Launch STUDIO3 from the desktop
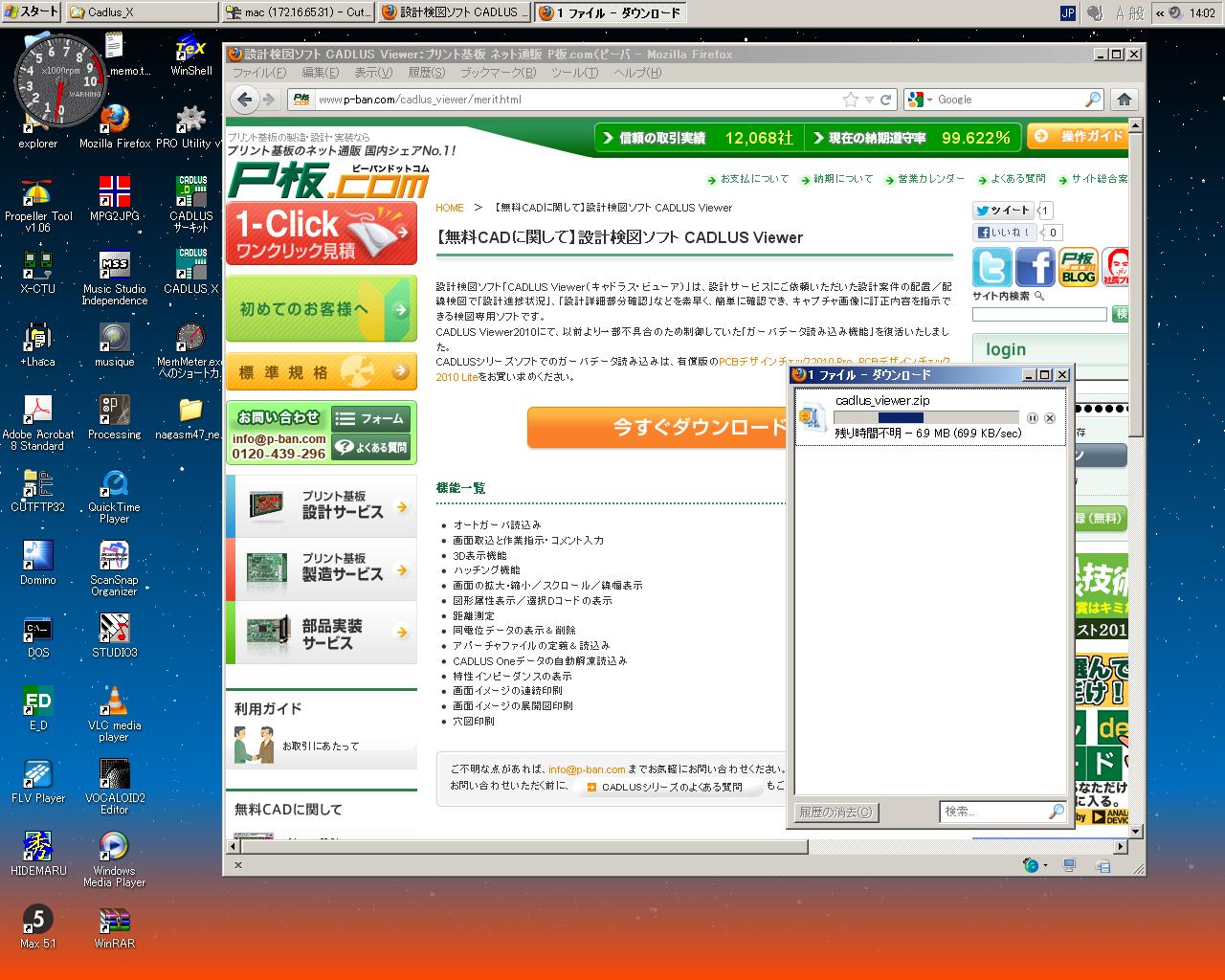 point(115,635)
